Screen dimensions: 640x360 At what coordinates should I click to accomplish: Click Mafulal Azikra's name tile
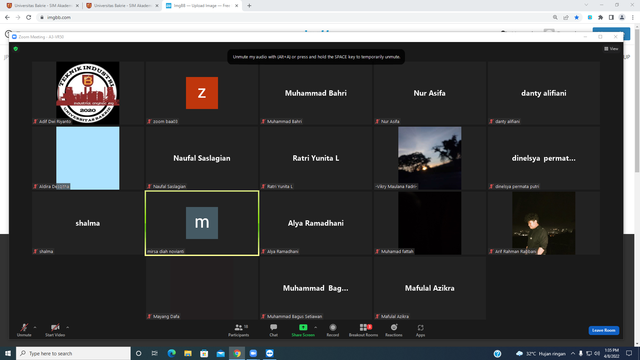click(429, 288)
